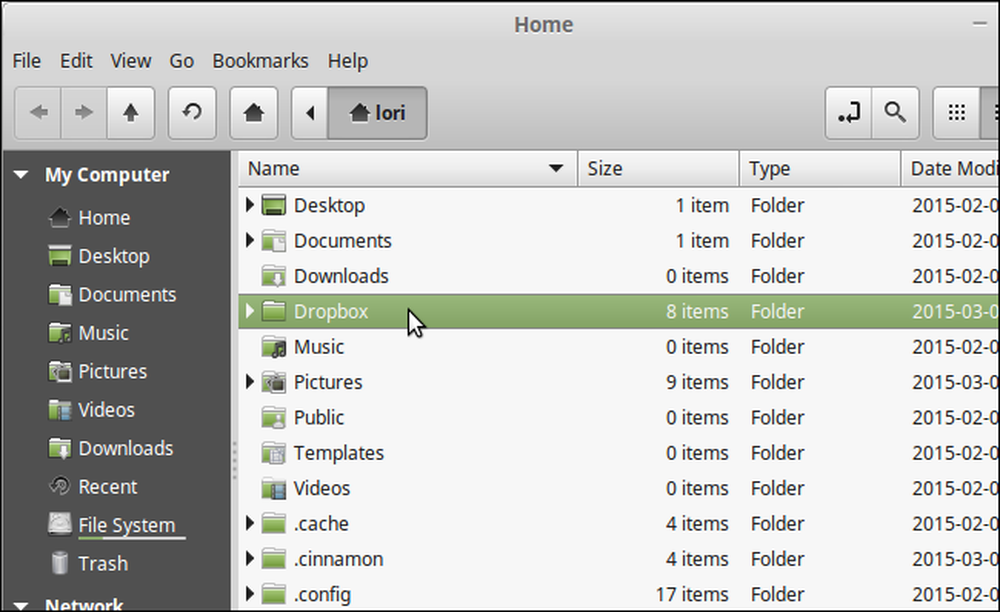Sort by the Name column header
This screenshot has height=612, width=1000.
coord(408,169)
